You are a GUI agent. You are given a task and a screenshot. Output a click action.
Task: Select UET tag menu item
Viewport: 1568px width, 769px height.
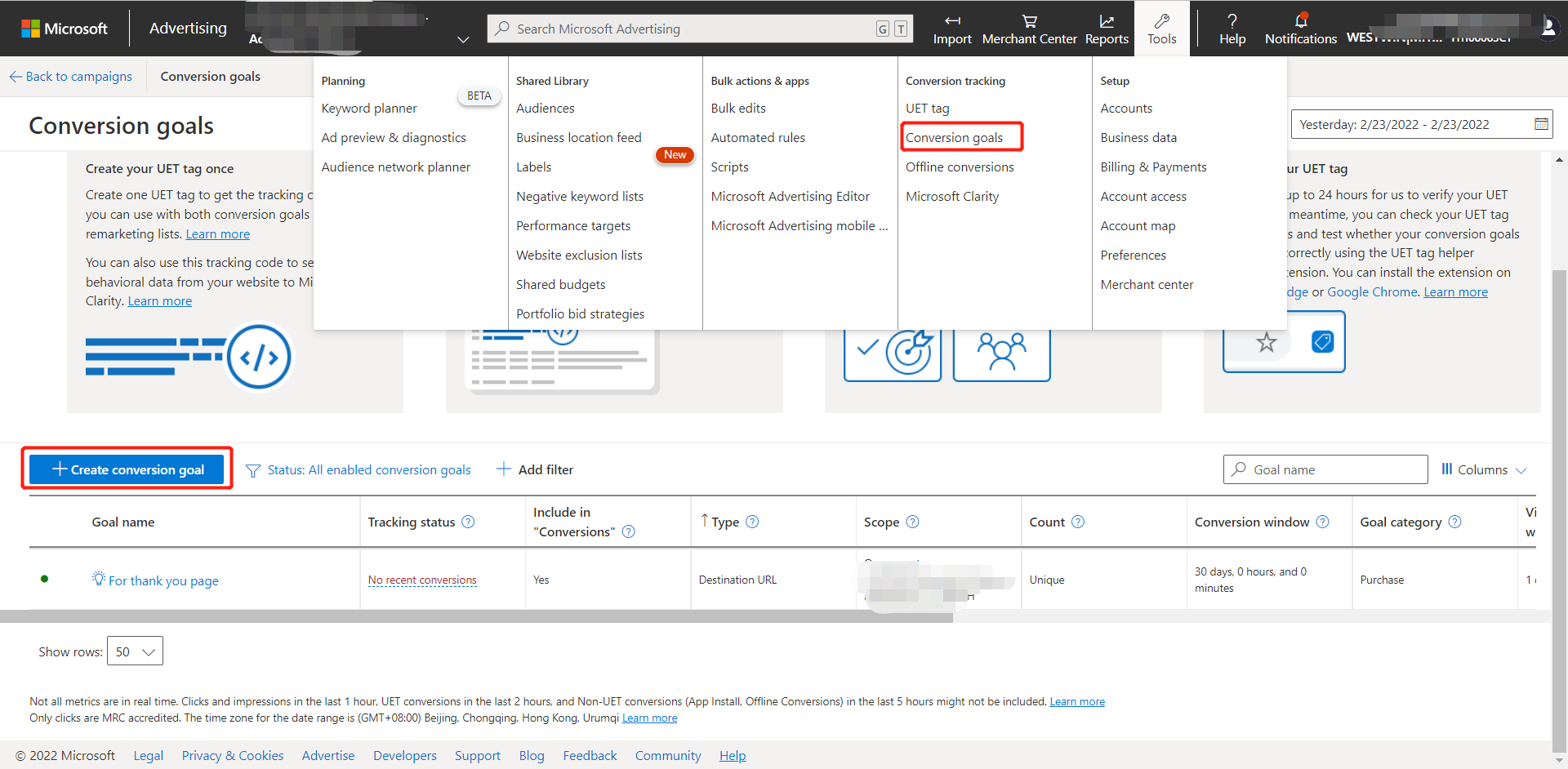pos(927,108)
